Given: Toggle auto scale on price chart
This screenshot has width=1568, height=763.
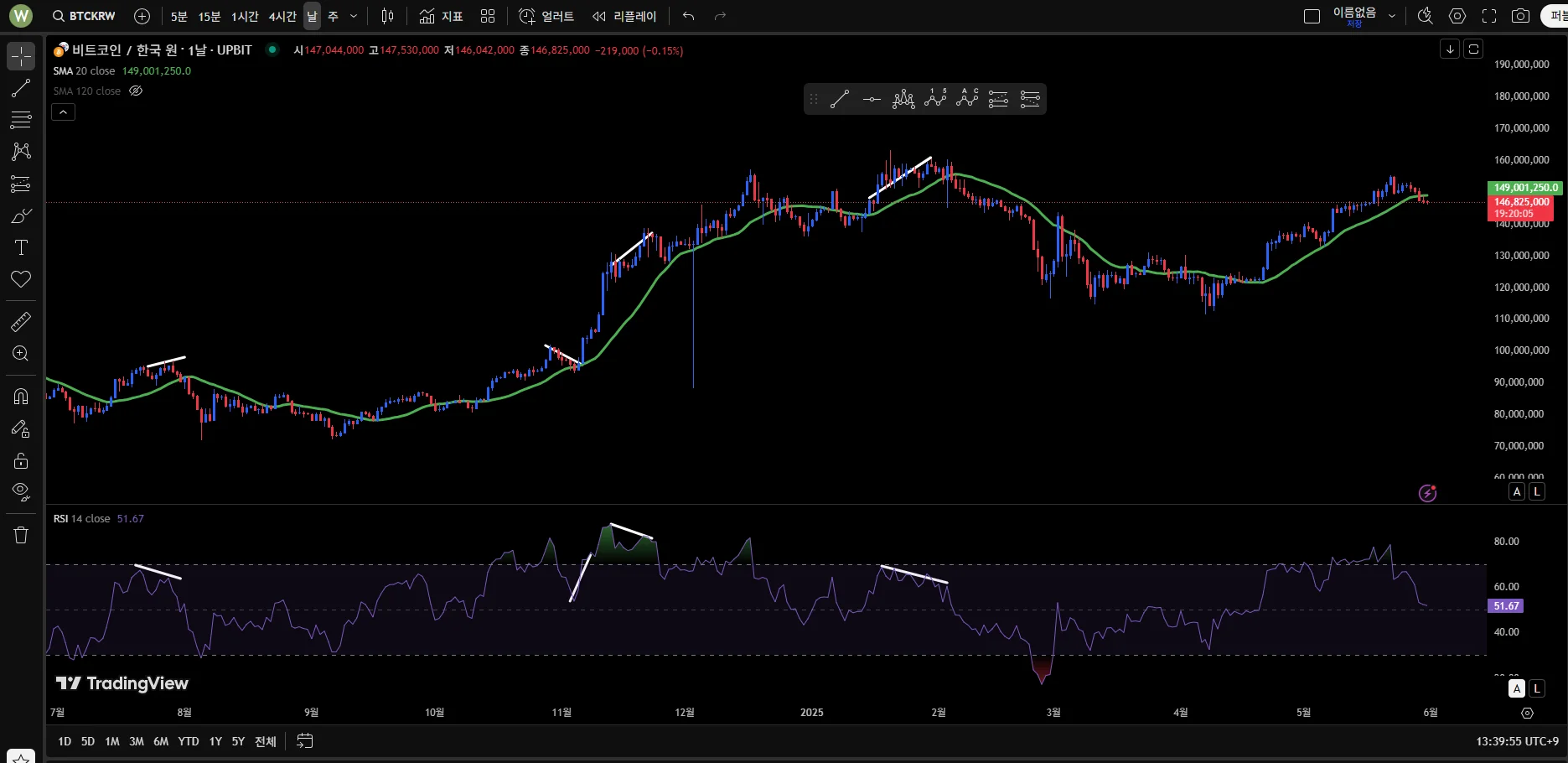Looking at the screenshot, I should (x=1517, y=492).
